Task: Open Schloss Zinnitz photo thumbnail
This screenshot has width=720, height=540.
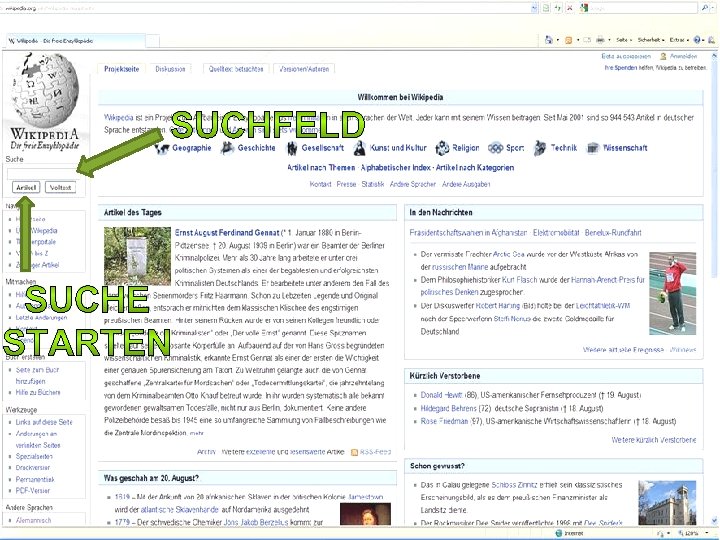Action: tap(667, 503)
